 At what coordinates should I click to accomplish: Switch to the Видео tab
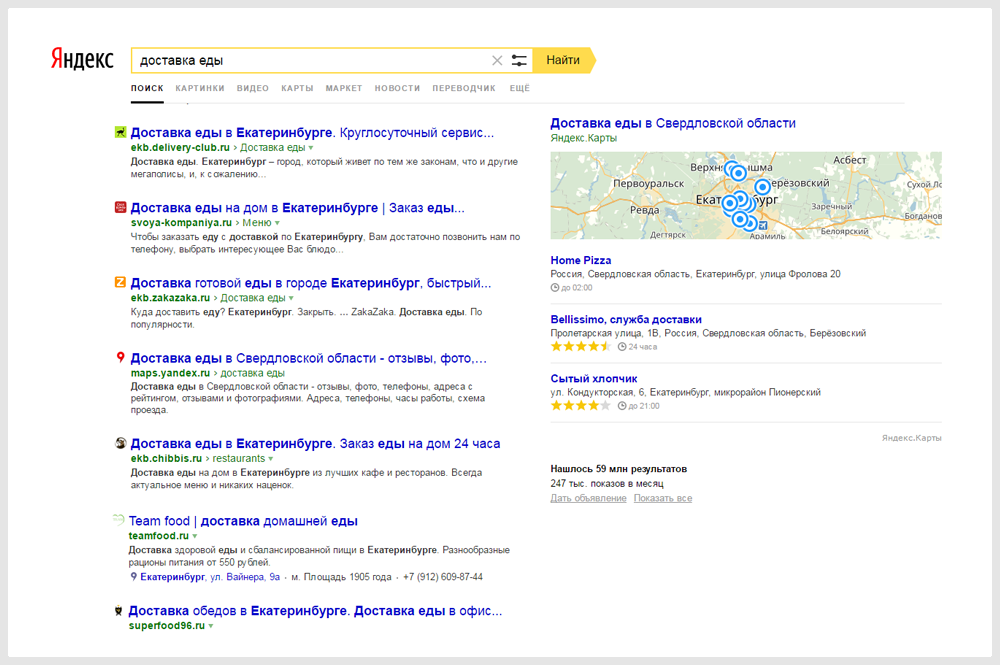coord(253,88)
